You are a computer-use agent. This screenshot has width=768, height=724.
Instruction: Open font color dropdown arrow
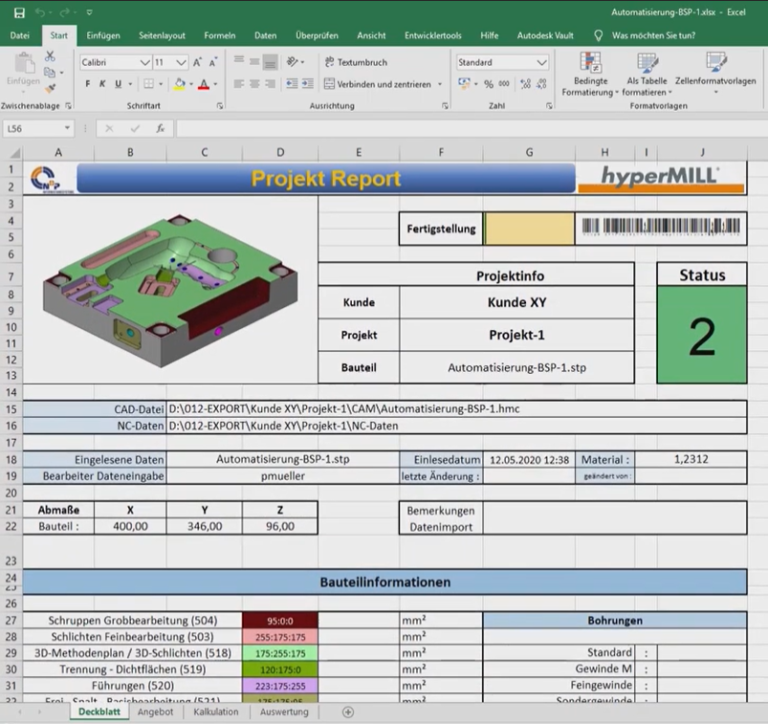(x=215, y=84)
